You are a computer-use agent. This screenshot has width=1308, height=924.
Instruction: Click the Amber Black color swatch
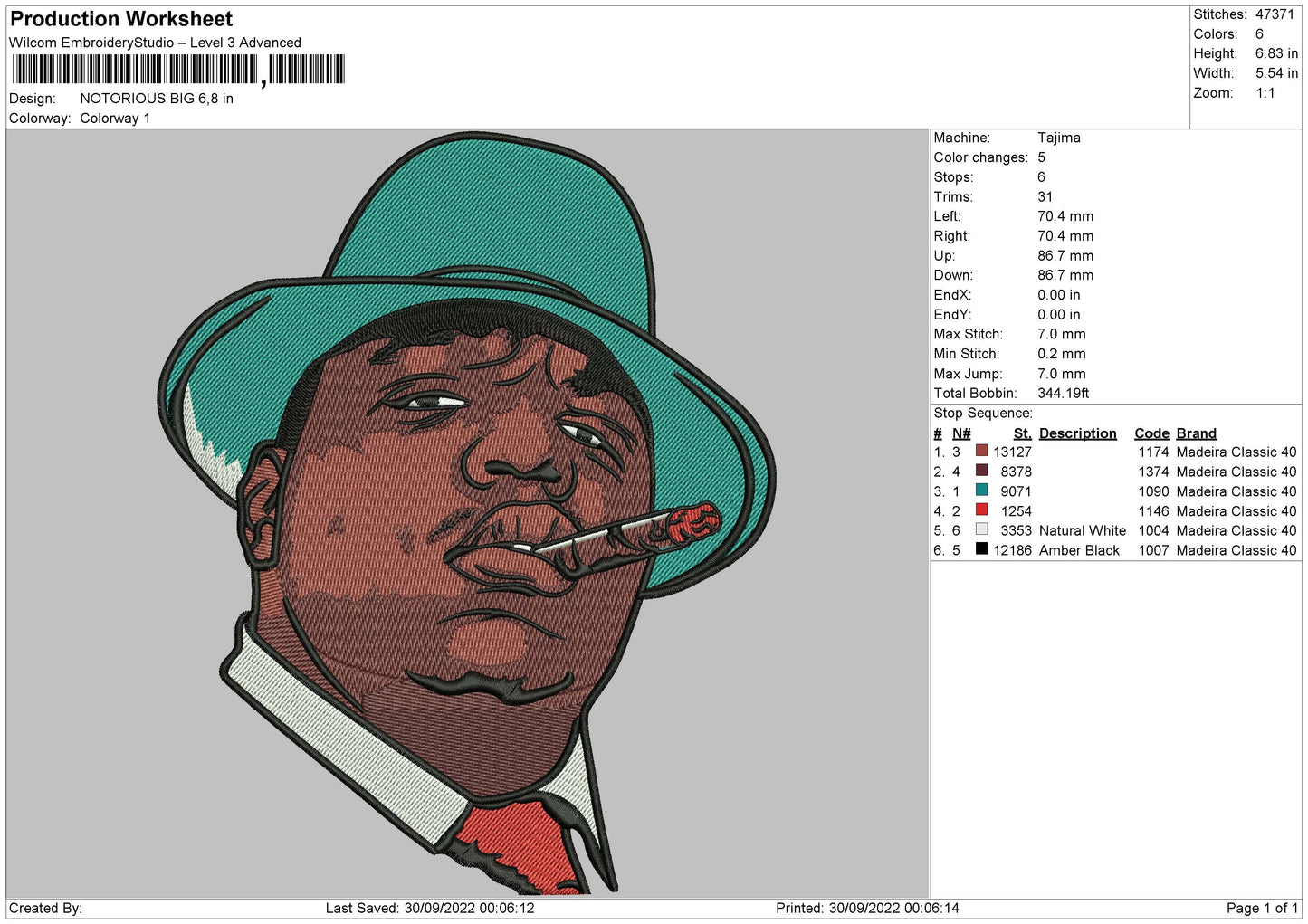coord(981,549)
